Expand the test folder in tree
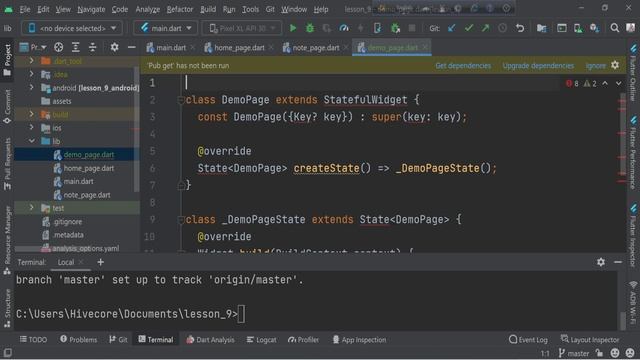 click(31, 208)
